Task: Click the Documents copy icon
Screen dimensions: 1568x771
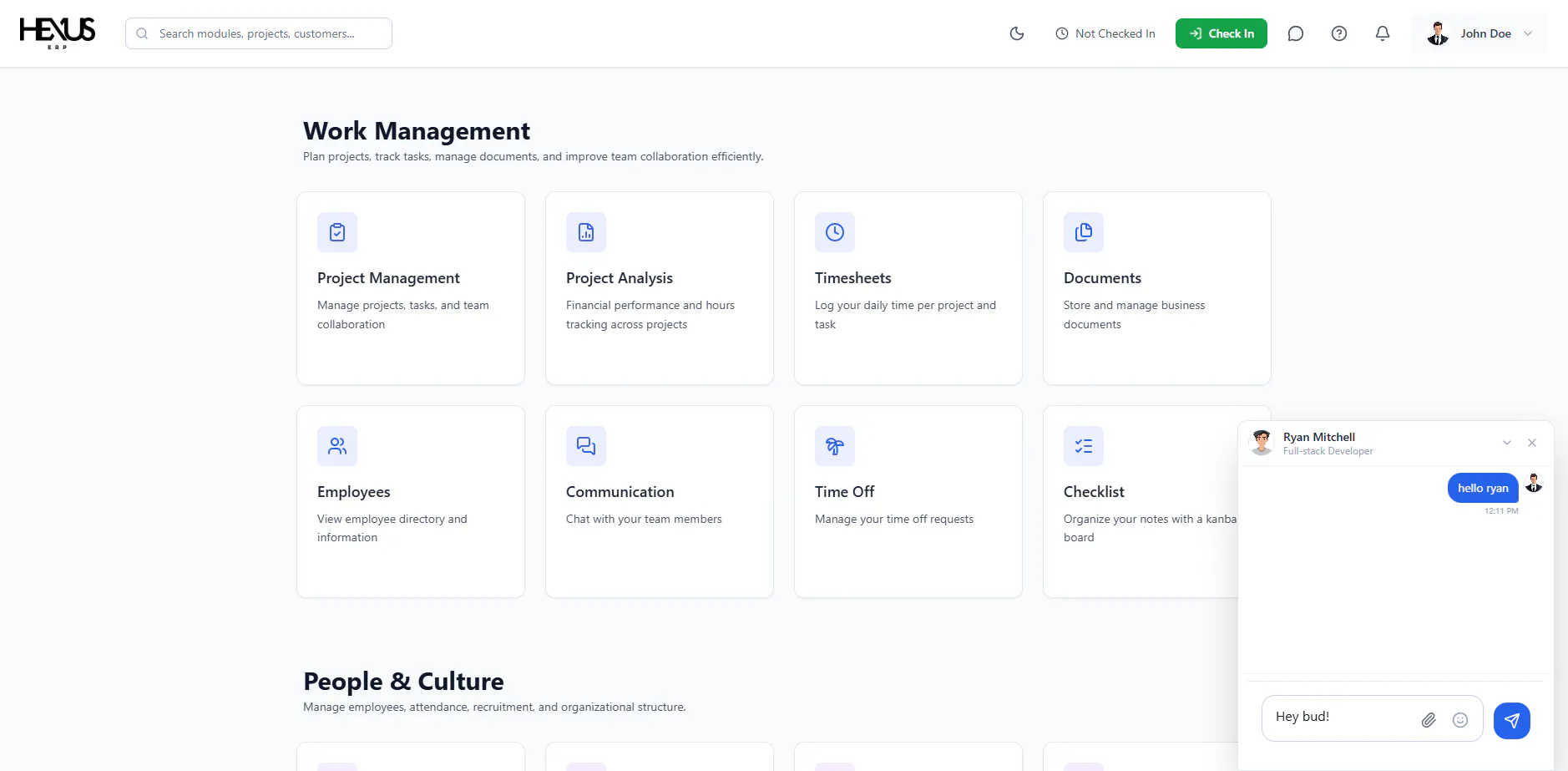Action: [x=1084, y=232]
